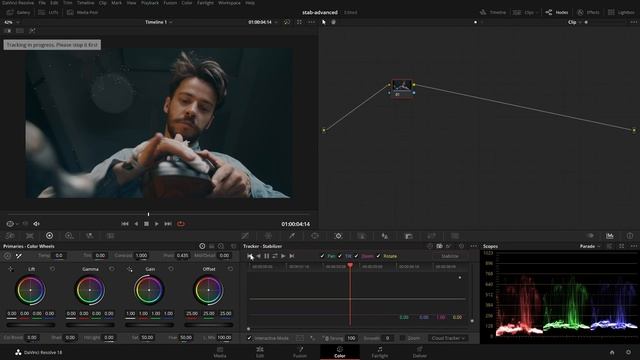Open the Playback menu
Image resolution: width=640 pixels, height=360 pixels.
point(150,2)
